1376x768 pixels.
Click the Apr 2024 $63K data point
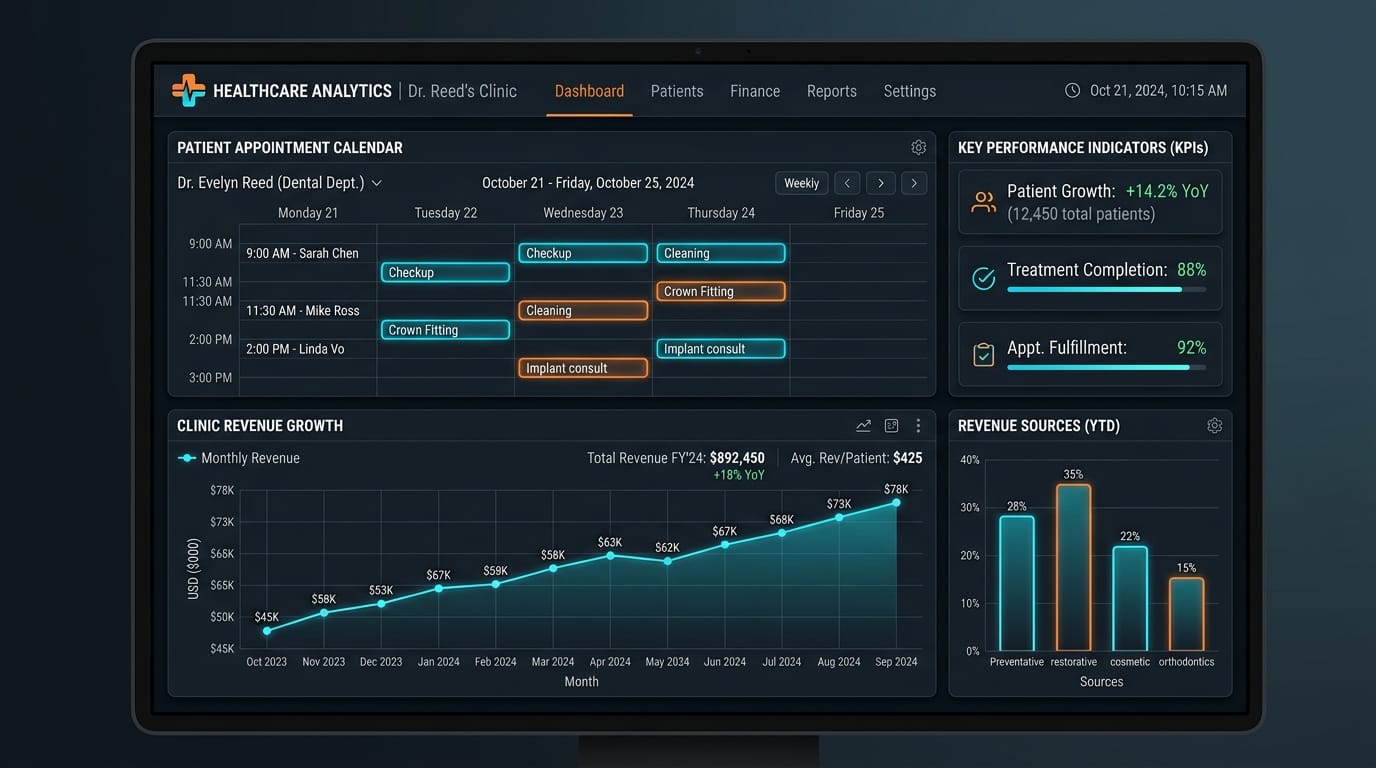pyautogui.click(x=610, y=555)
